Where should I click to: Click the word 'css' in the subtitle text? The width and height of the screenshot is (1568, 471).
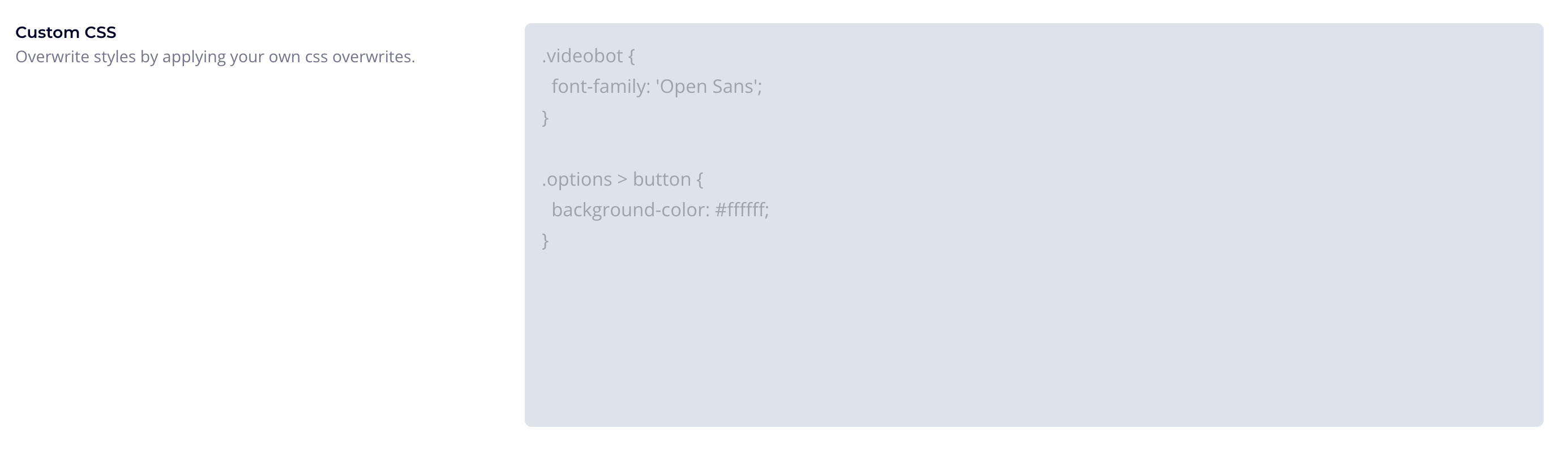pos(321,57)
